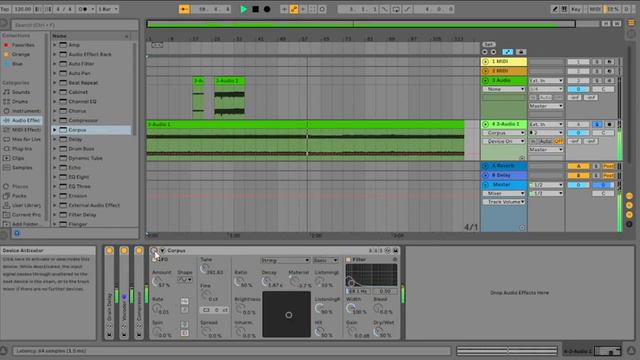Solo the 1 MIDI track
This screenshot has width=640, height=360.
tap(597, 62)
